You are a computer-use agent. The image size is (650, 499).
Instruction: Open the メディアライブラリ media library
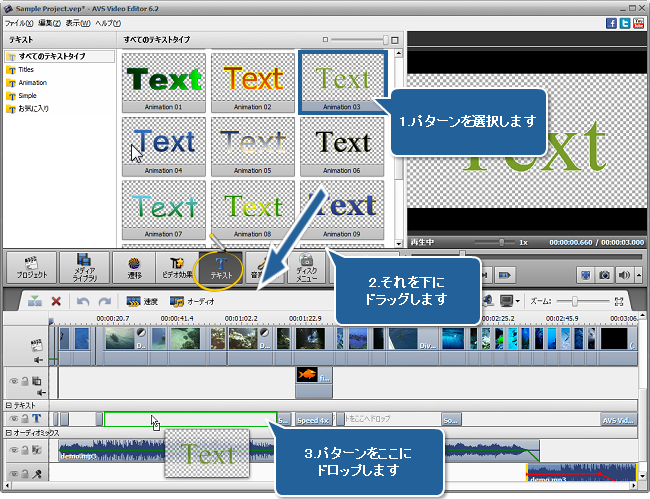click(85, 267)
